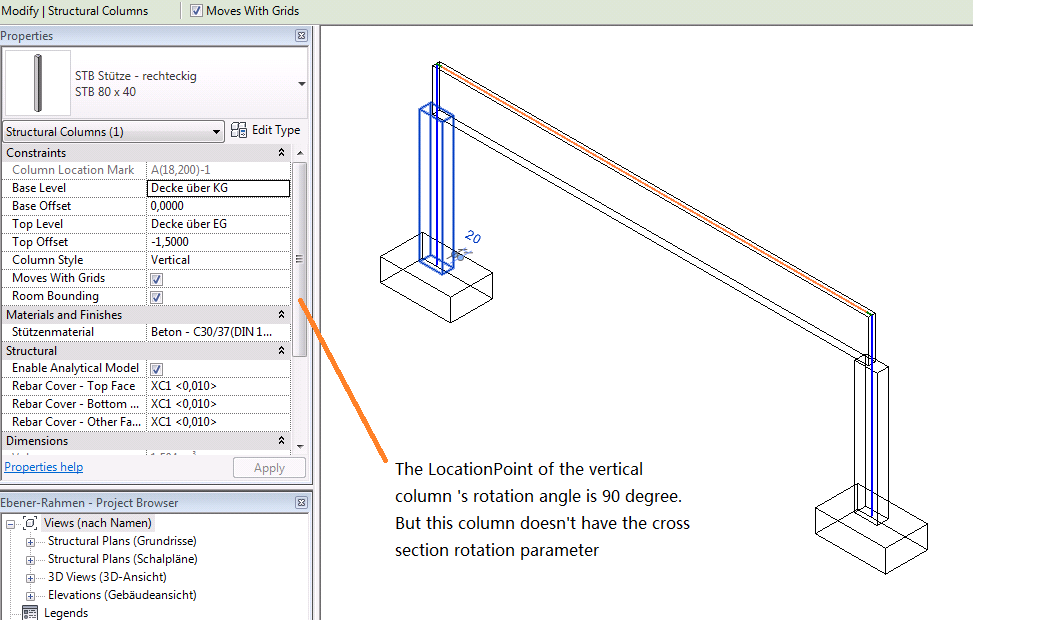Open the Properties help link

pos(43,466)
